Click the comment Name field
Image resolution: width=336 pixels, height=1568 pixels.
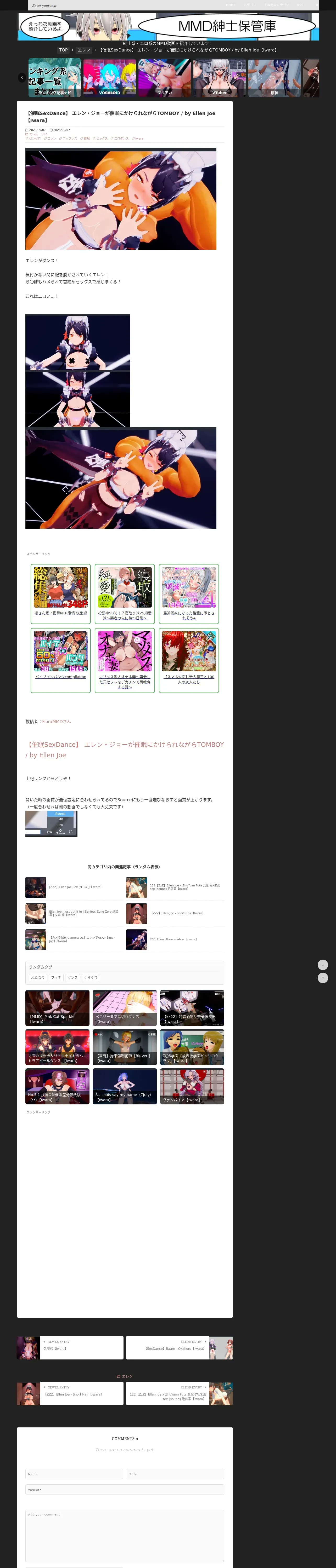(x=74, y=1474)
